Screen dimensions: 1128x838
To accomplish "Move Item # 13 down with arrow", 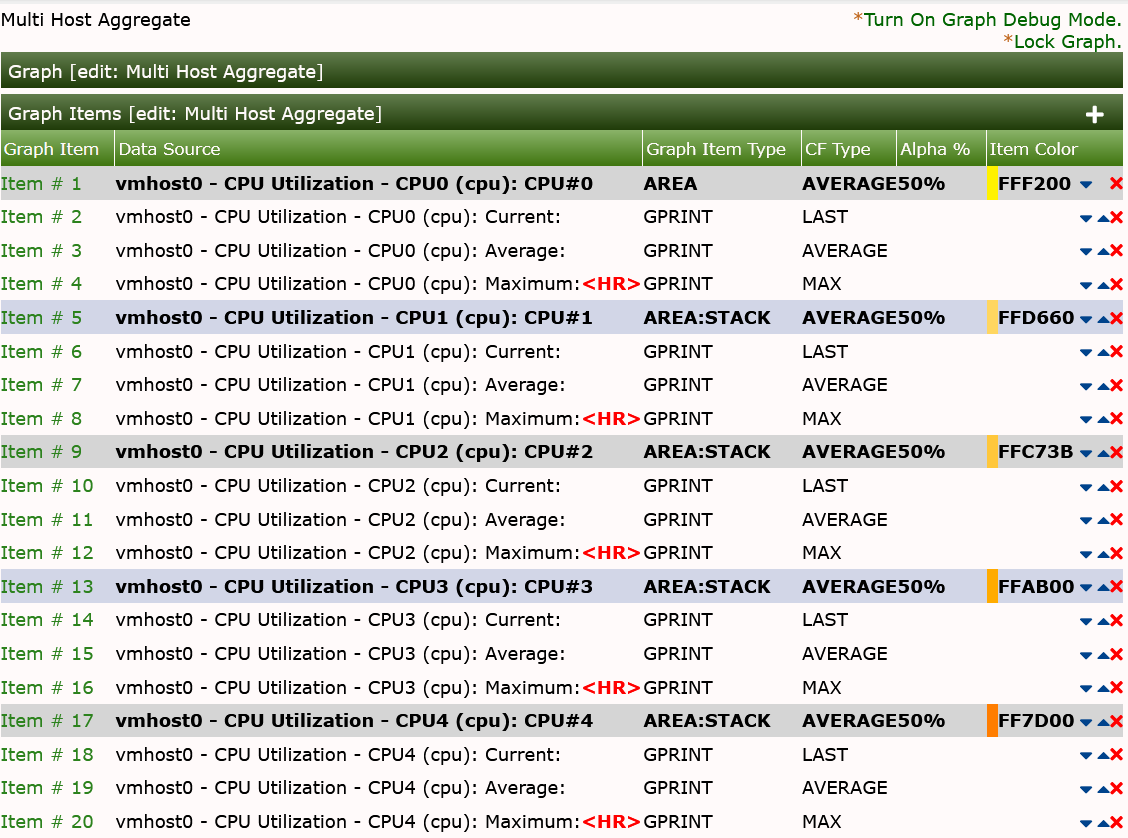I will (x=1086, y=588).
